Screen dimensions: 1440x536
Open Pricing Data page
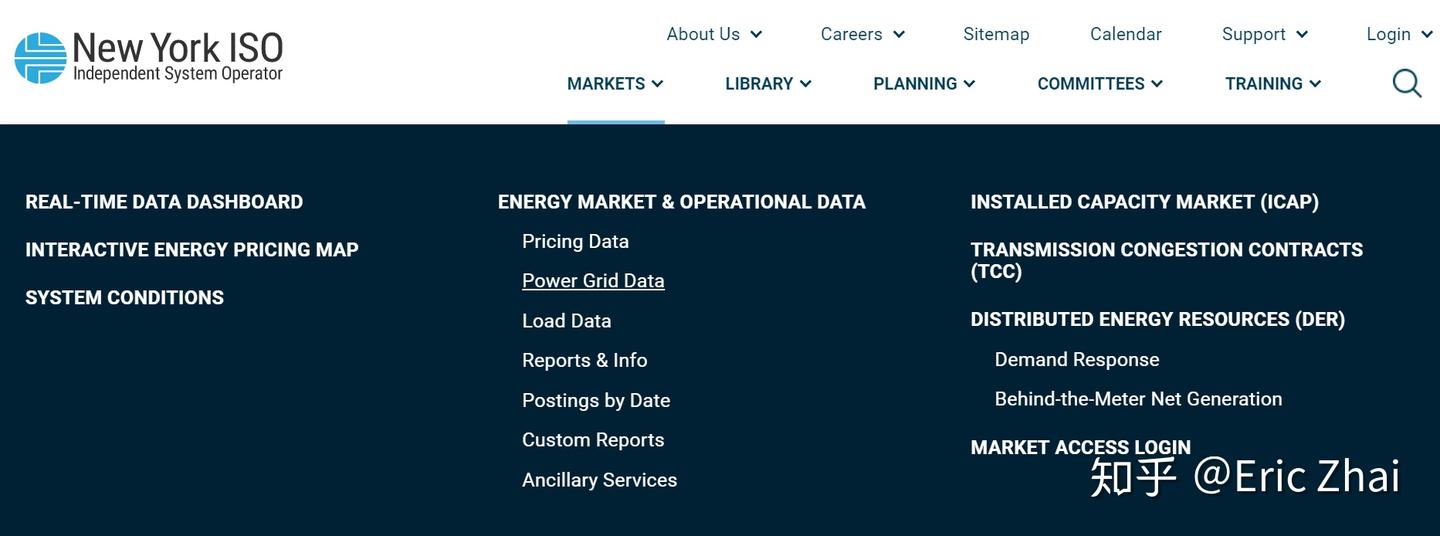575,241
